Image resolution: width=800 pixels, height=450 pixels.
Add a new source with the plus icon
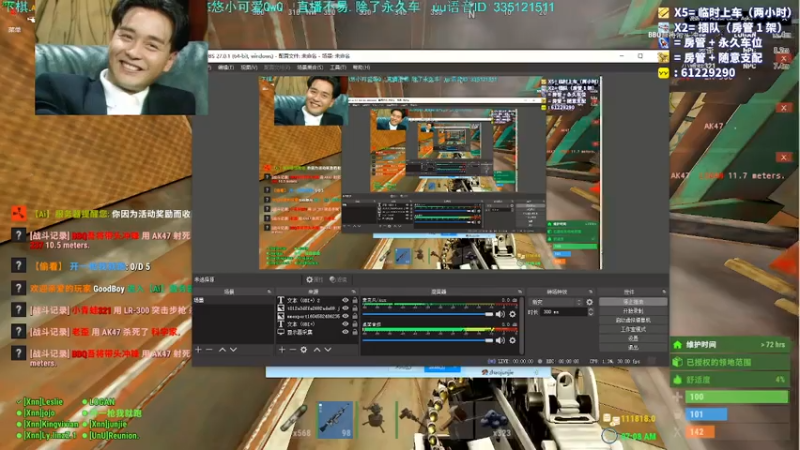pos(282,349)
